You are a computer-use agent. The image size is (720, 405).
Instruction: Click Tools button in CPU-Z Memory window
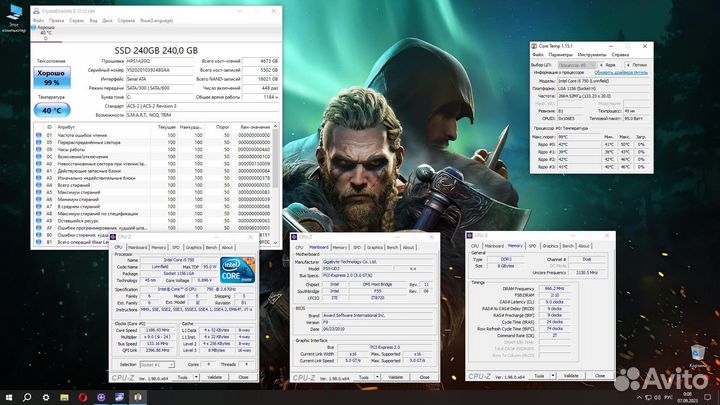[539, 376]
